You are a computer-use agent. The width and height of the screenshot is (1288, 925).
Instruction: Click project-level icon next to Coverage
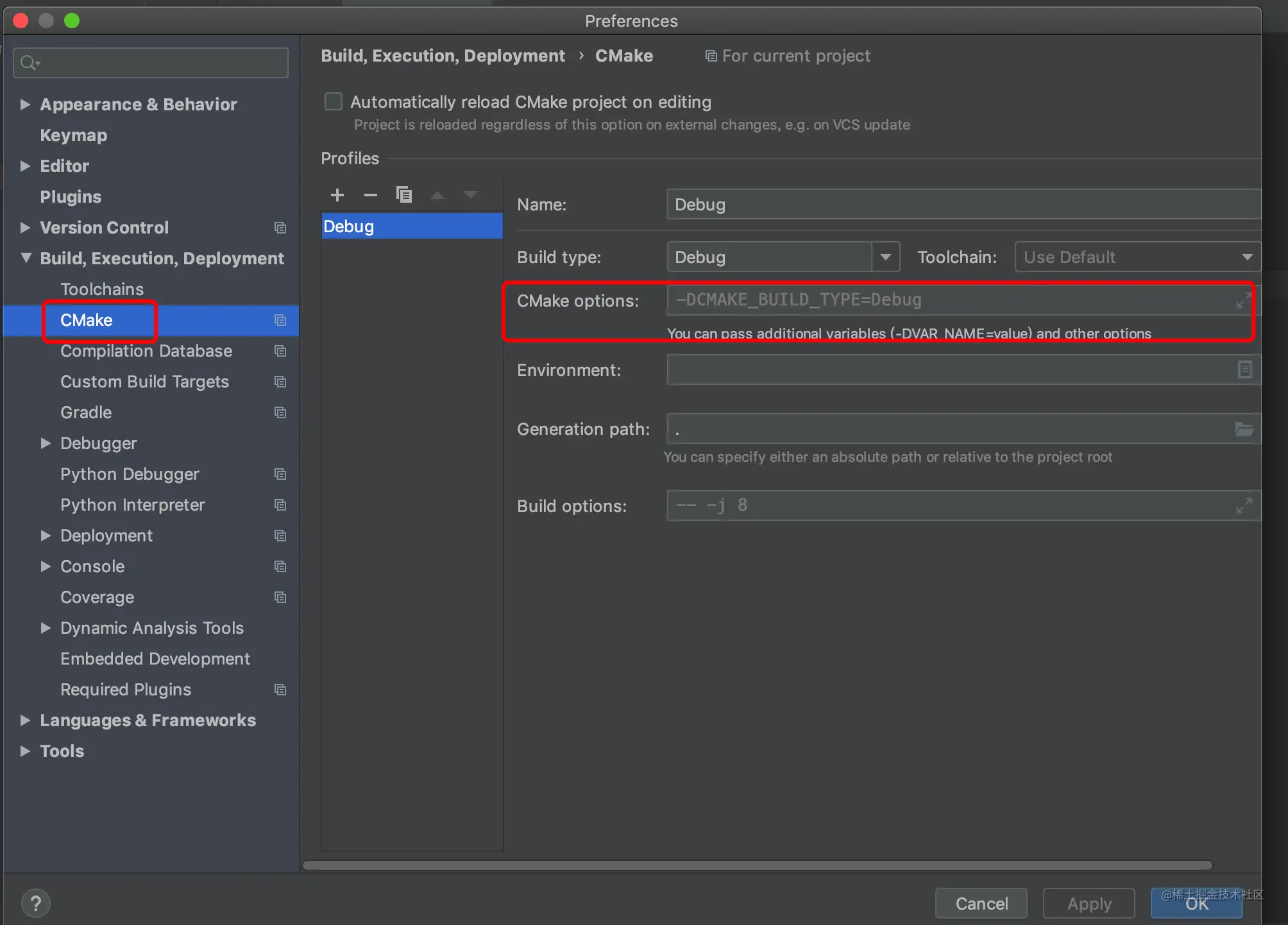point(280,597)
